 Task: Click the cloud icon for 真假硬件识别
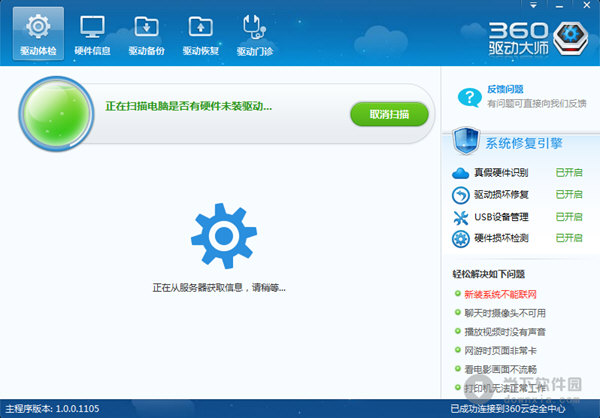pyautogui.click(x=460, y=173)
